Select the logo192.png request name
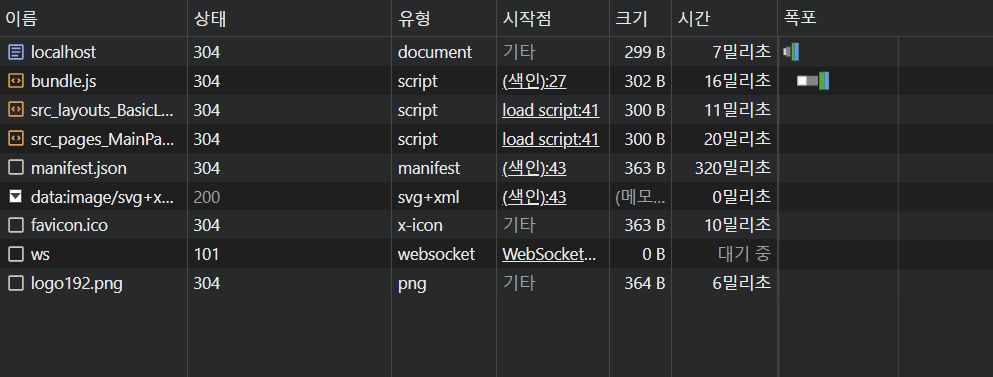Image resolution: width=993 pixels, height=377 pixels. (77, 283)
